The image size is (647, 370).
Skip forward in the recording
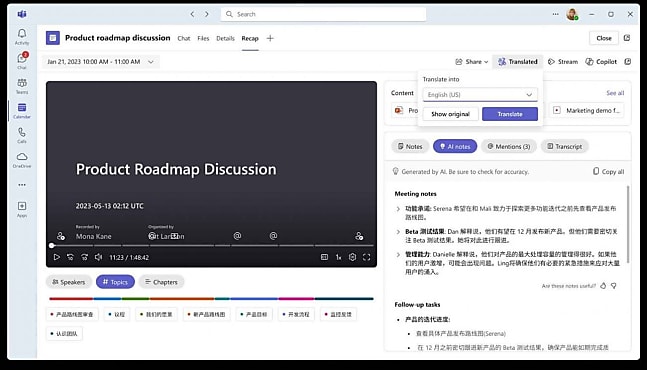84,257
